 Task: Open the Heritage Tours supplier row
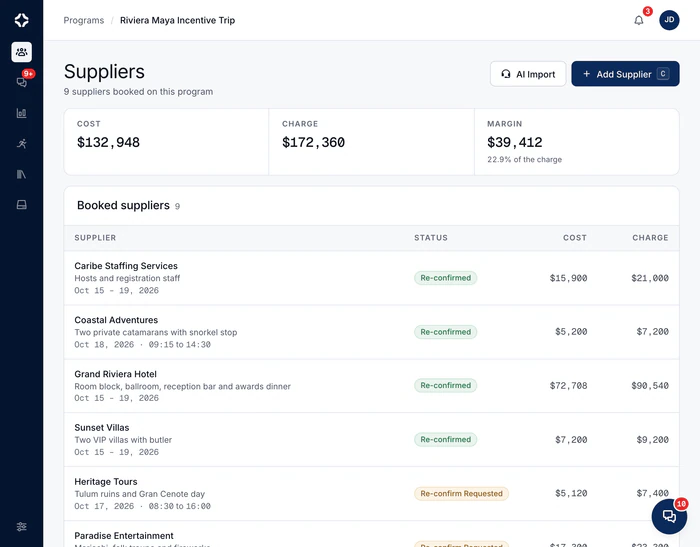[371, 494]
